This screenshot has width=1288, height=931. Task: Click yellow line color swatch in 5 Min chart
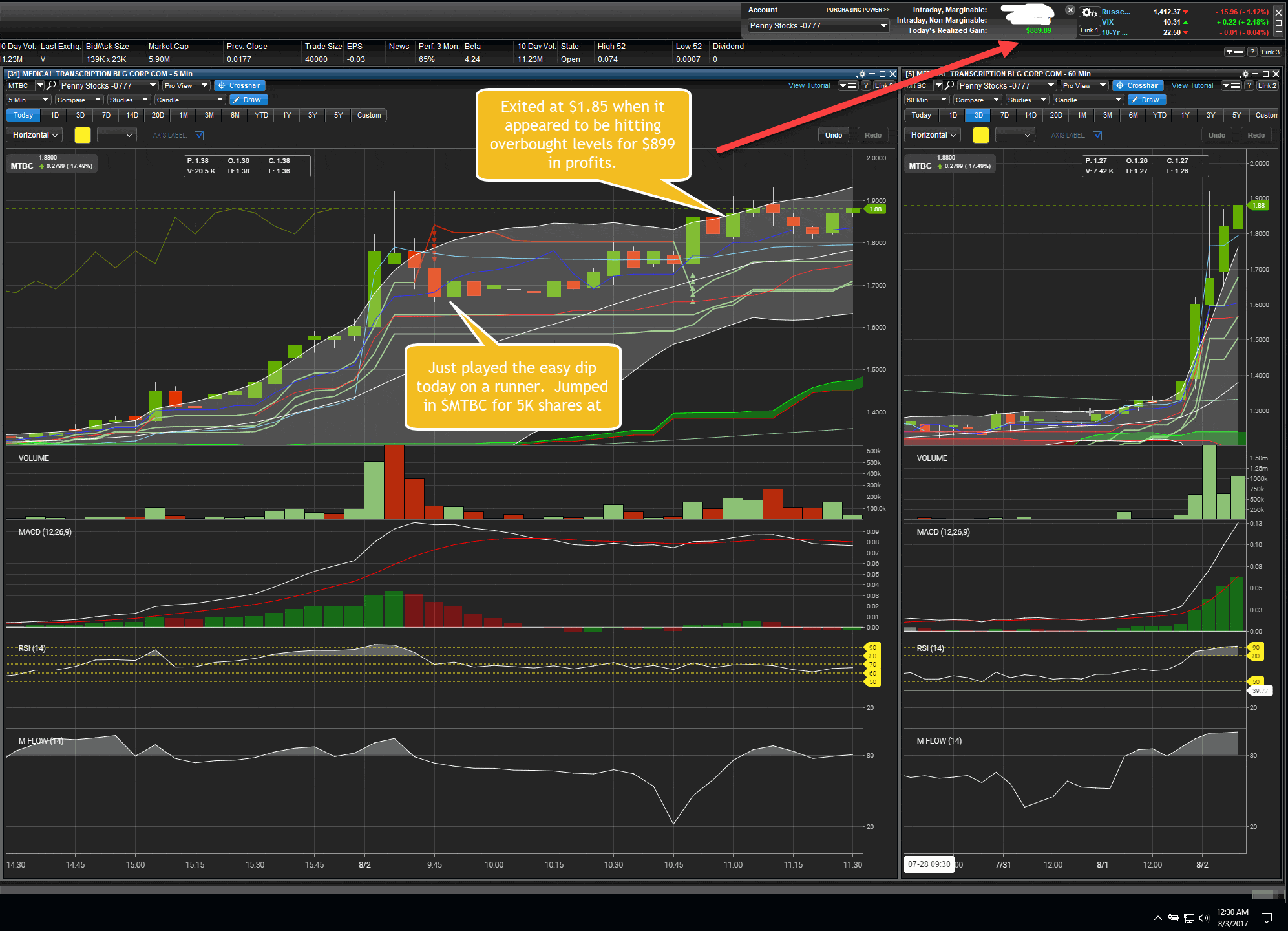83,135
